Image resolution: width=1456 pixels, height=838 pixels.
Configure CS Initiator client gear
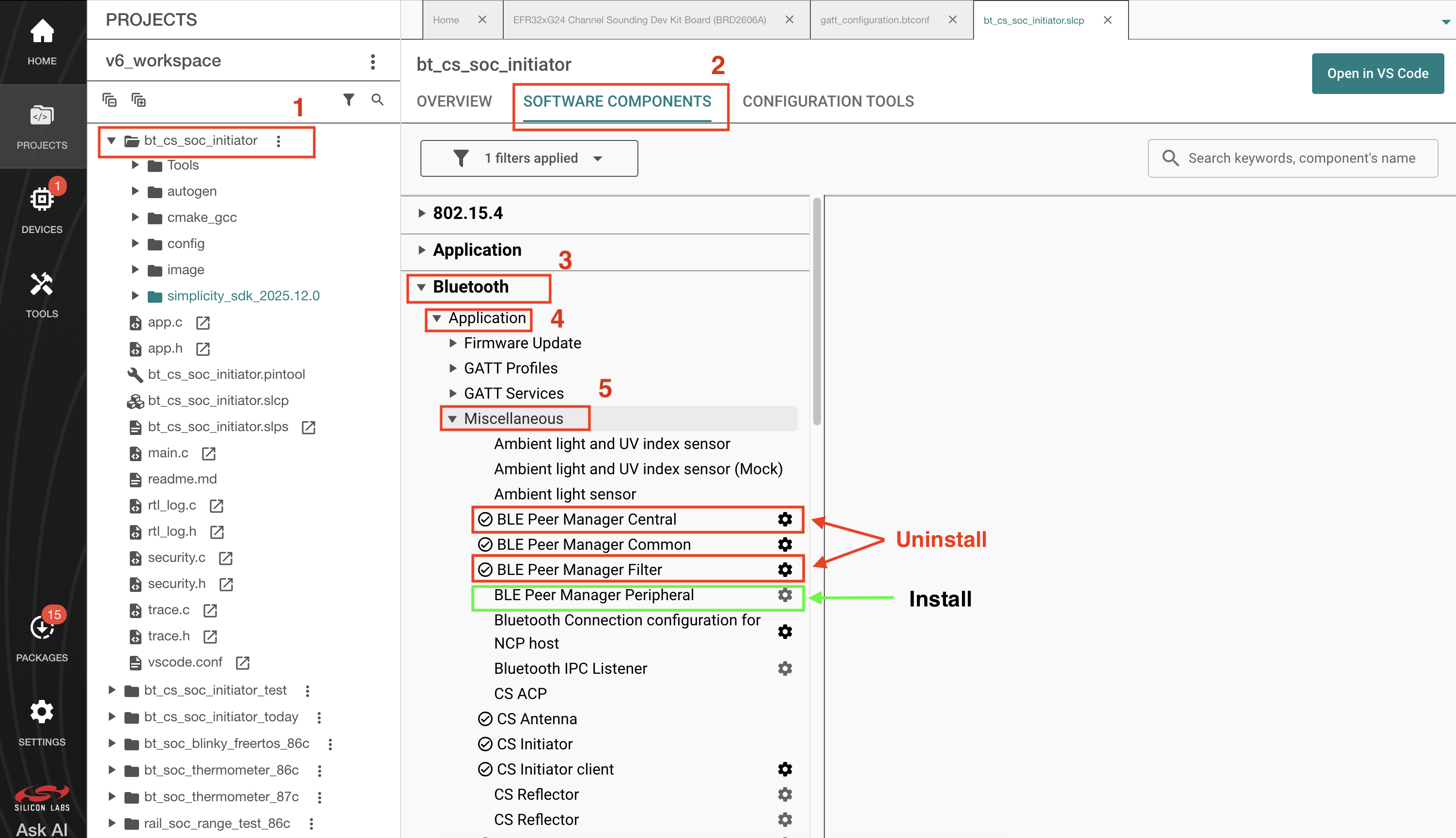(785, 769)
